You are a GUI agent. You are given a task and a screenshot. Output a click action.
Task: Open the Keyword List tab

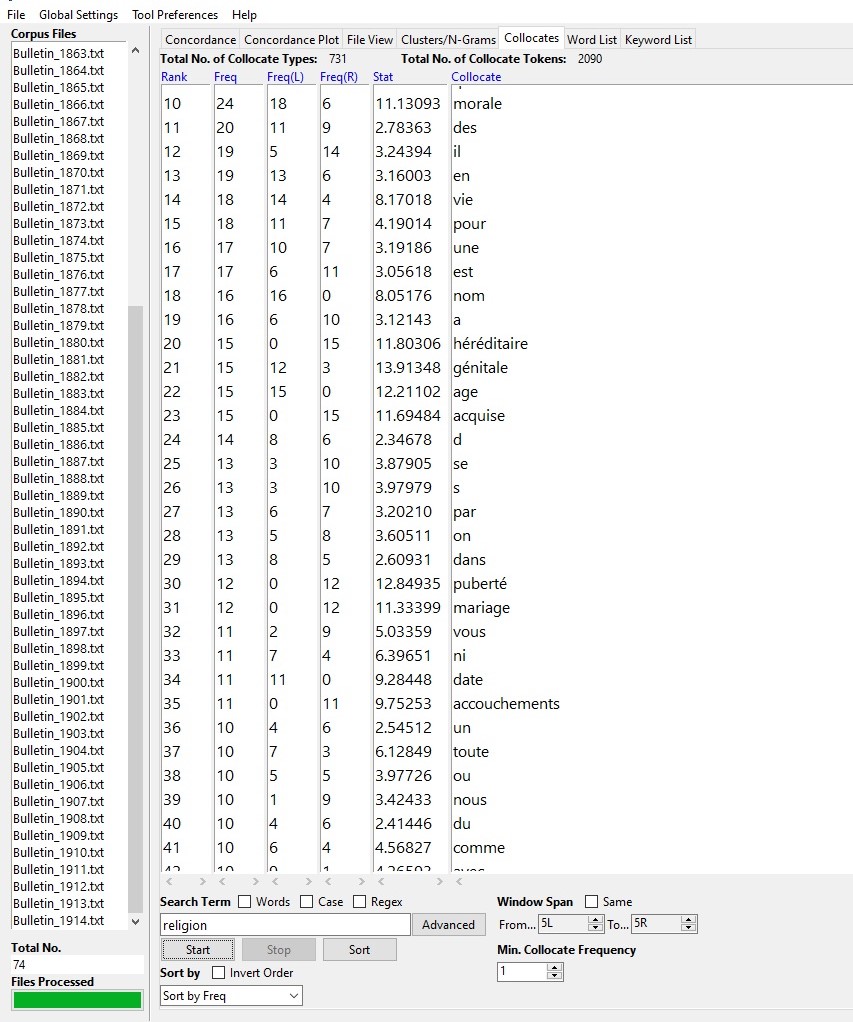(658, 39)
